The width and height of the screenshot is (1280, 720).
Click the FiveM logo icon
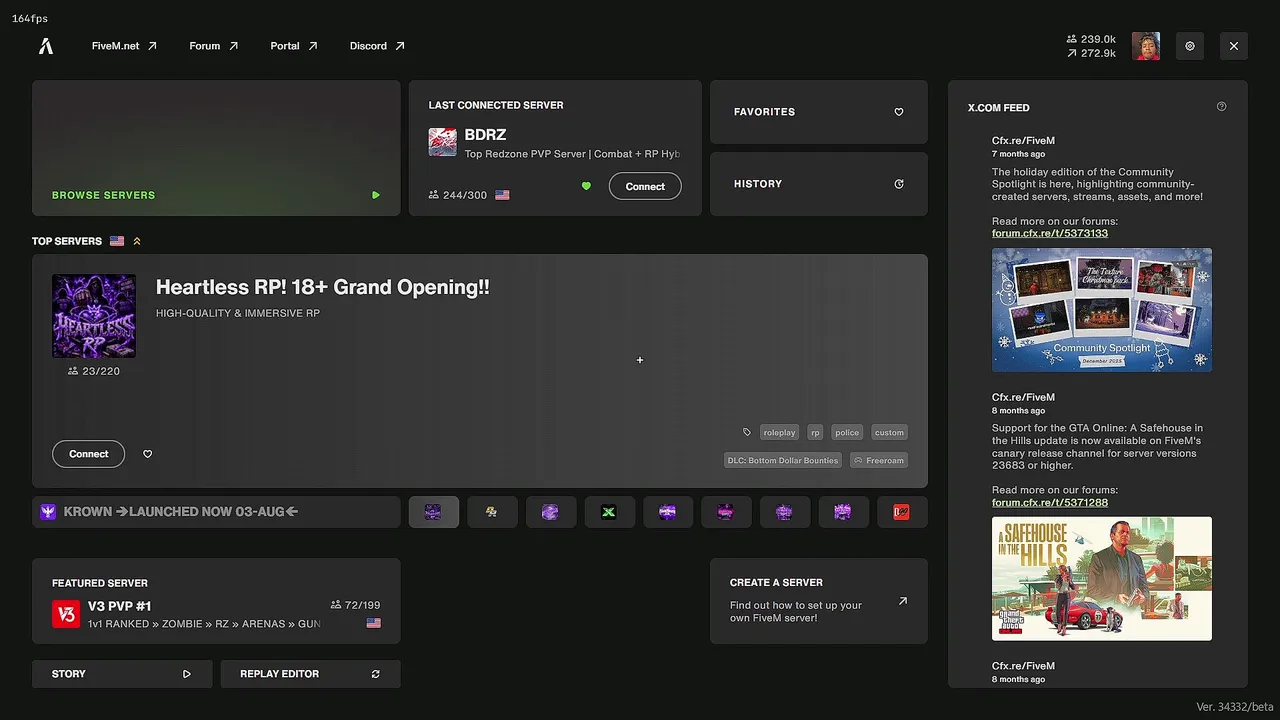[46, 46]
